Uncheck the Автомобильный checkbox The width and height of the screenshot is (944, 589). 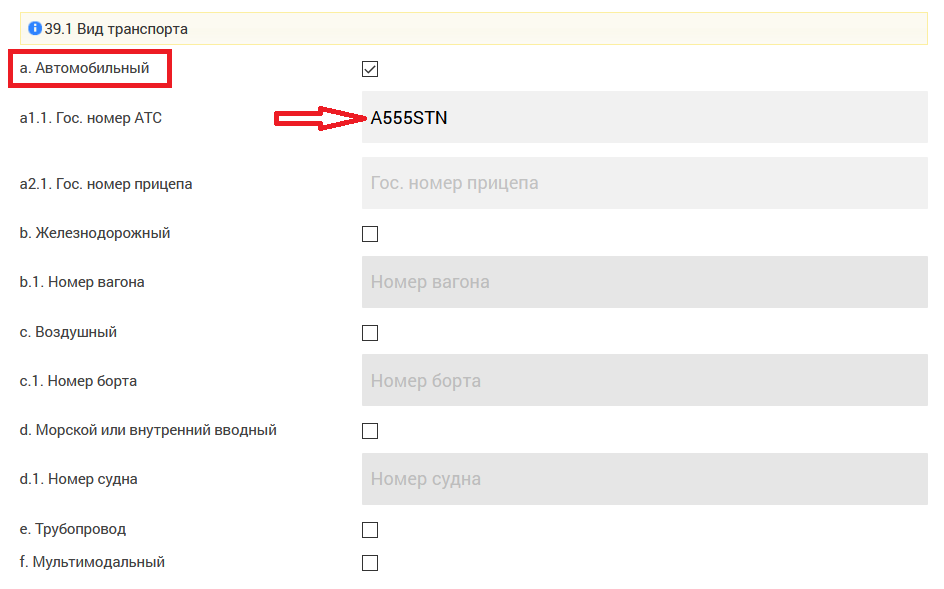pos(370,69)
